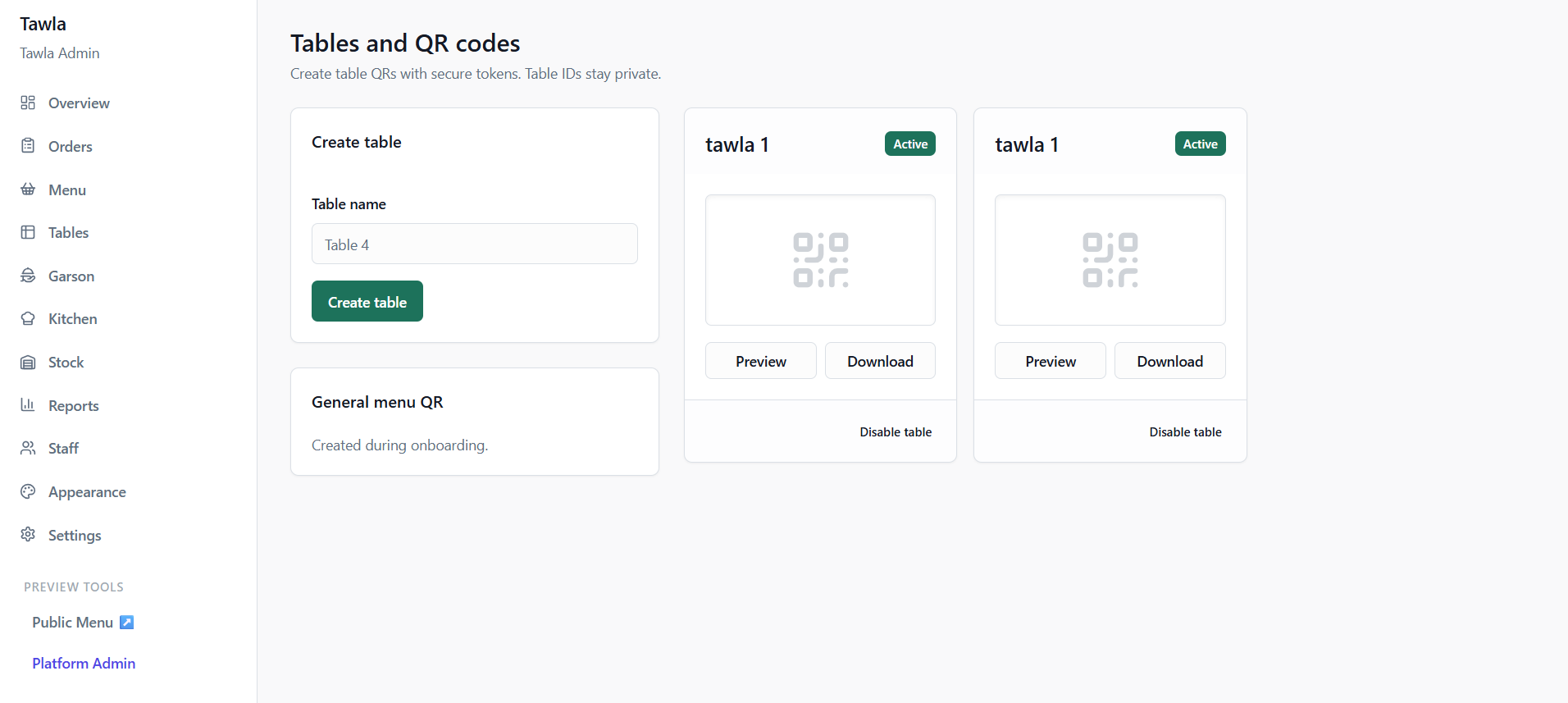
Task: Download the QR of right tawla 1 card
Action: [x=1170, y=361]
